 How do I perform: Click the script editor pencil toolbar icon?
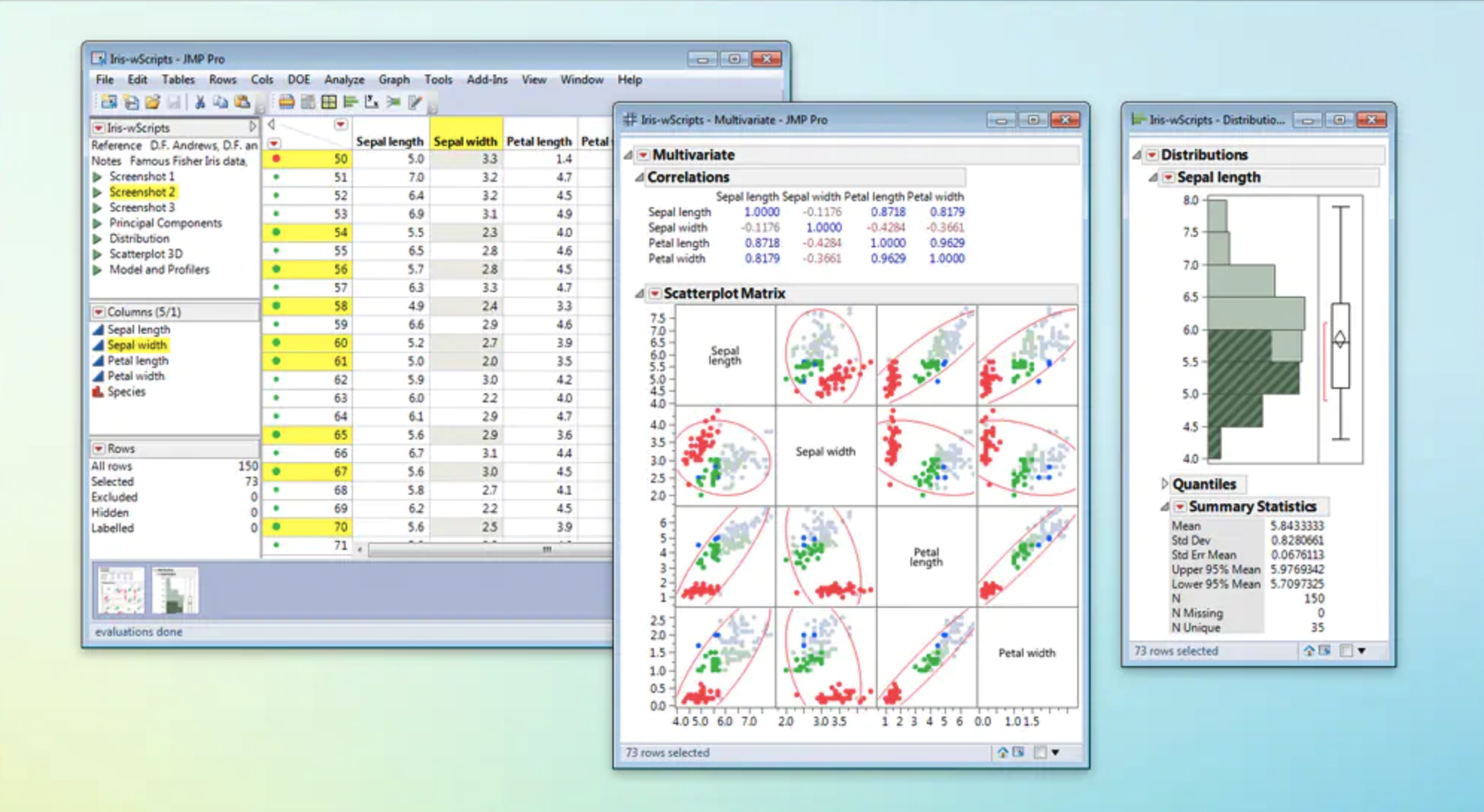tap(416, 102)
